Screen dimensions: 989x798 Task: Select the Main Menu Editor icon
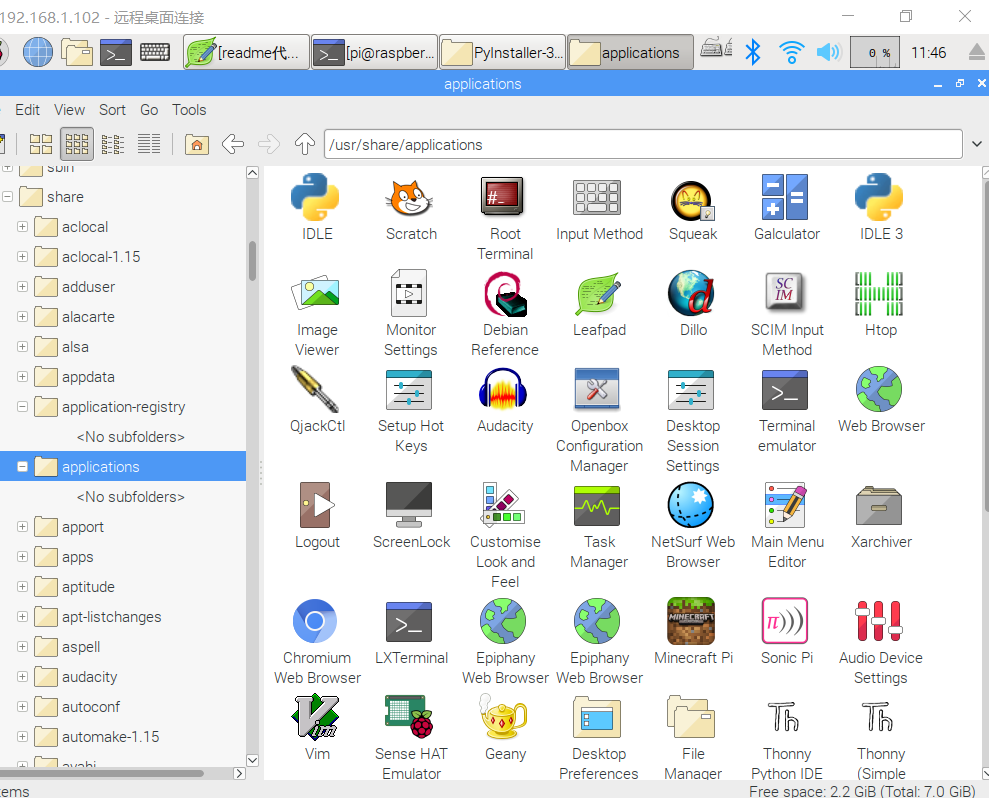coord(785,505)
